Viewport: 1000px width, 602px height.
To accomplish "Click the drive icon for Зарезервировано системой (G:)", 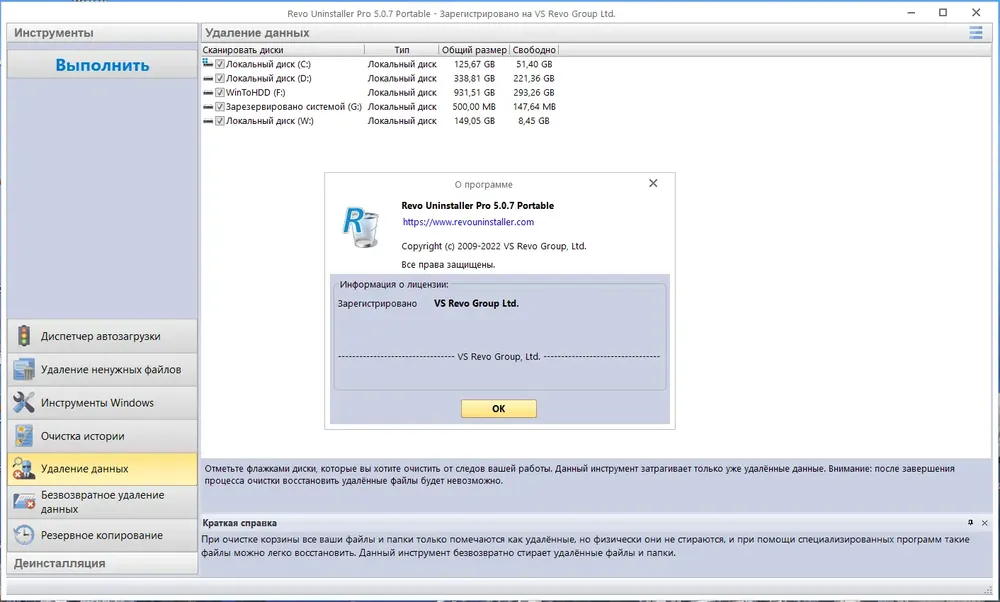I will (207, 106).
